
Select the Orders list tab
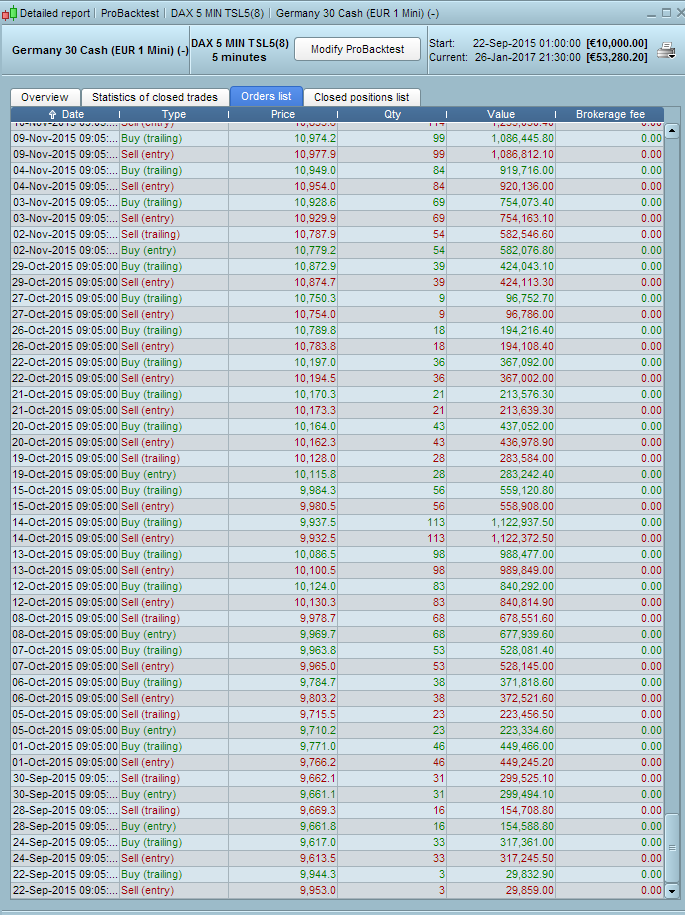click(266, 96)
